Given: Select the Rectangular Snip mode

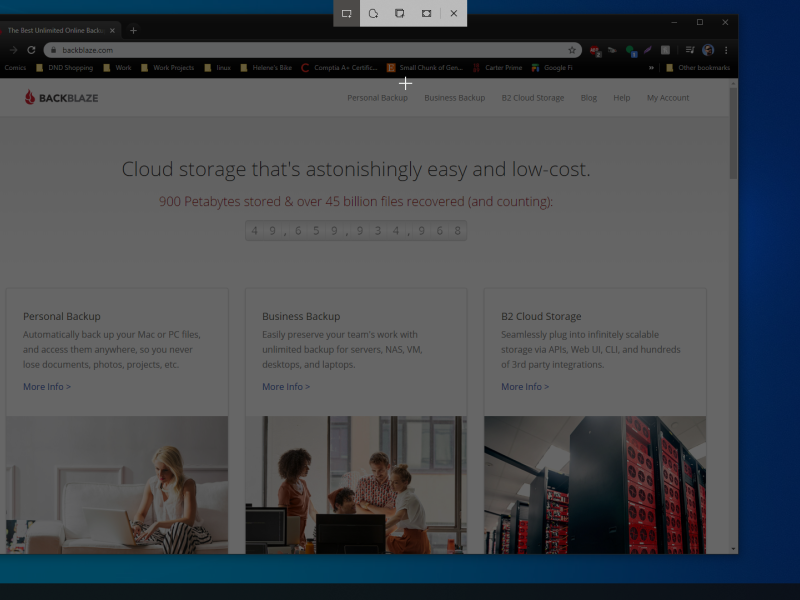Looking at the screenshot, I should click(x=346, y=13).
